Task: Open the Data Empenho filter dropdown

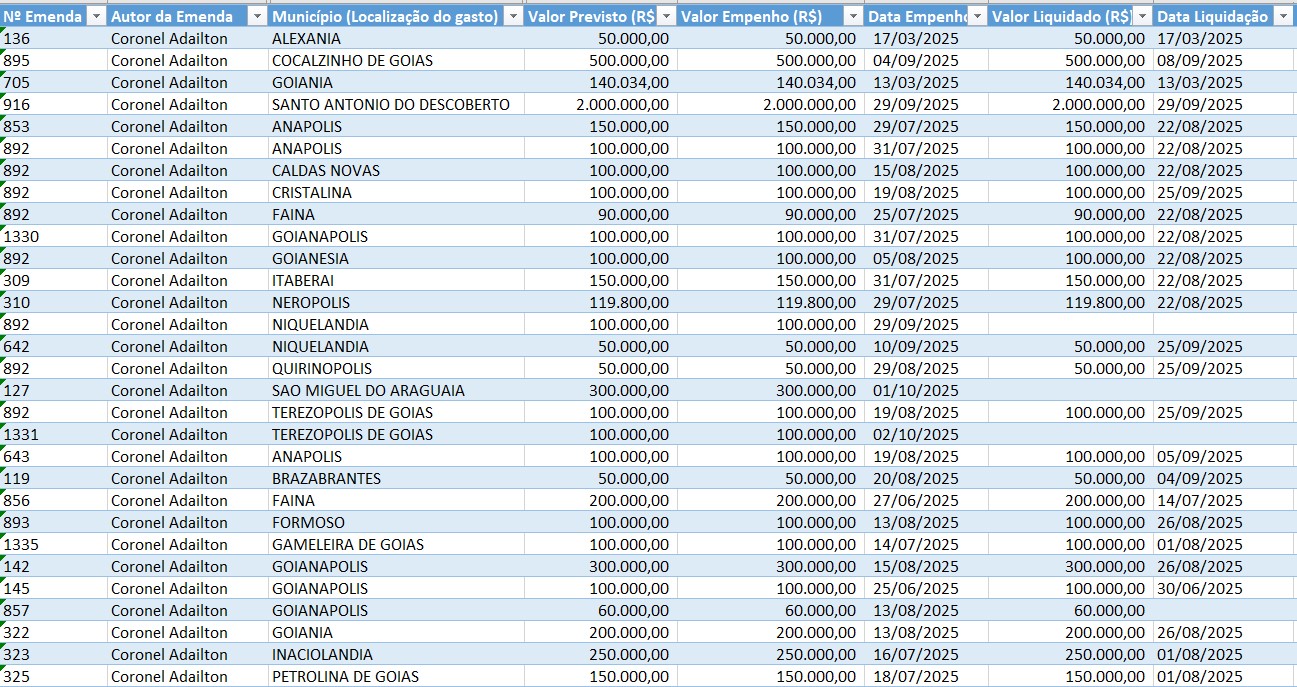Action: coord(976,17)
